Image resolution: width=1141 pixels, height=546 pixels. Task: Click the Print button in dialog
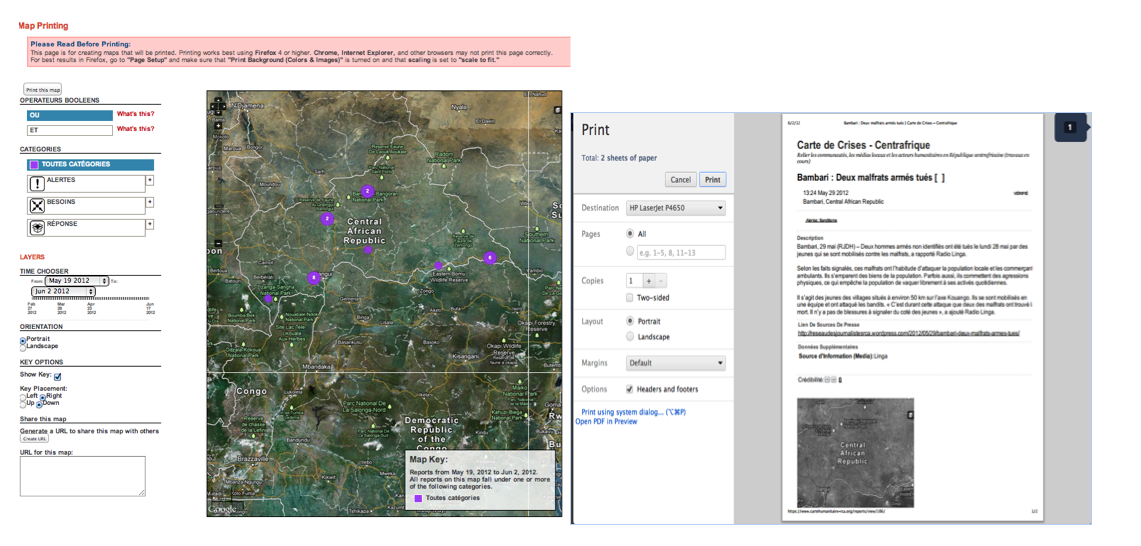712,180
